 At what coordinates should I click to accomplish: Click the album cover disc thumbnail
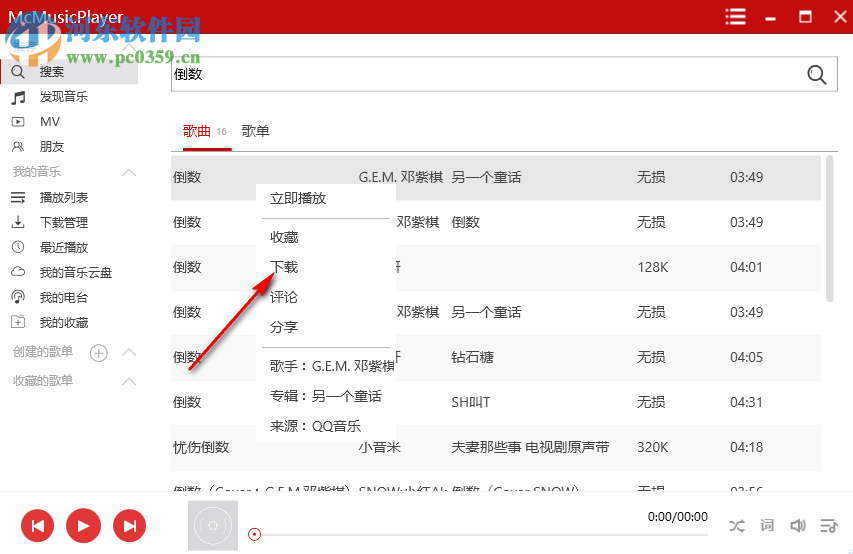[213, 526]
